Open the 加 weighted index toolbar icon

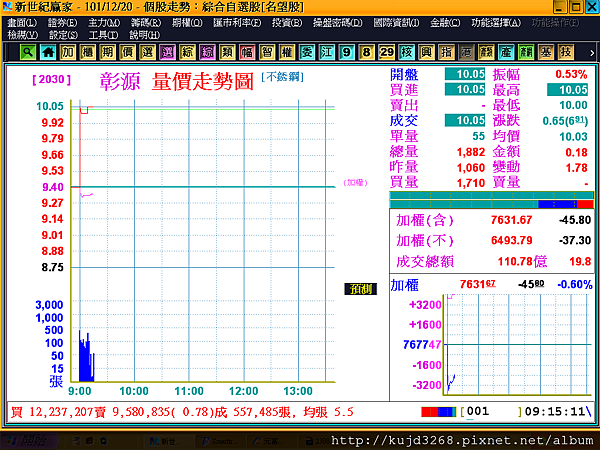68,52
